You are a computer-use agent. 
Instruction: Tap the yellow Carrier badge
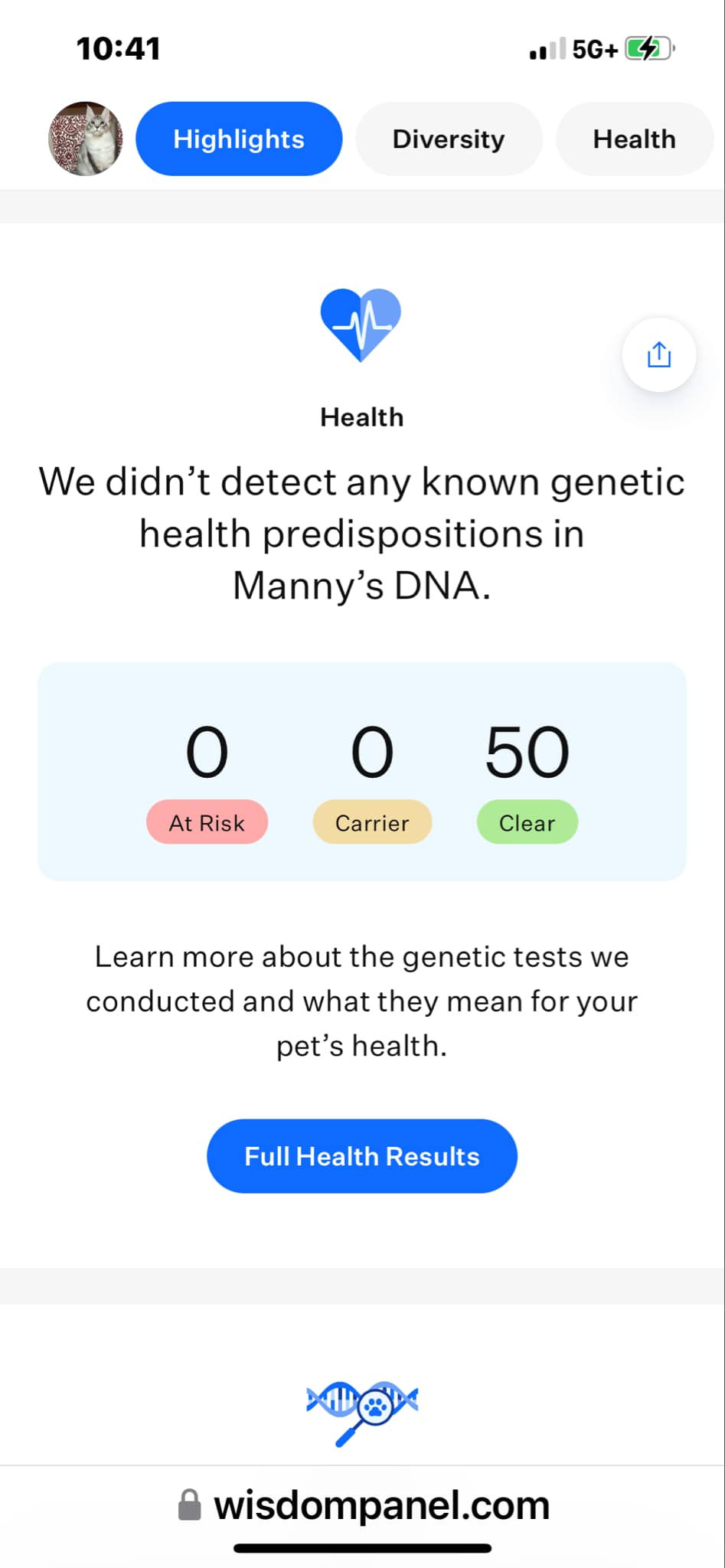pyautogui.click(x=372, y=822)
